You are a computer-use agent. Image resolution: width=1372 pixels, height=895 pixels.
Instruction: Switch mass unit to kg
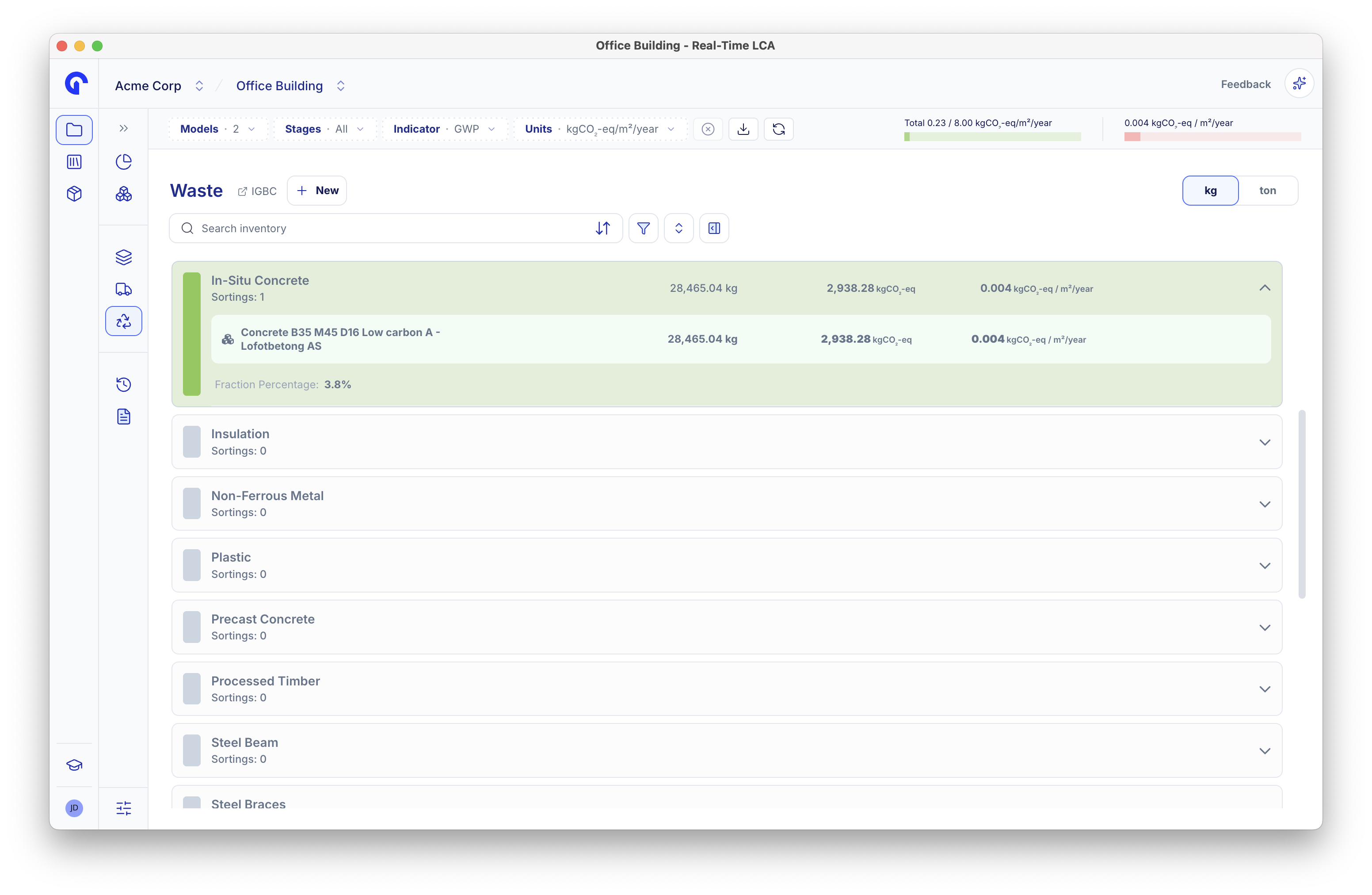[x=1210, y=190]
